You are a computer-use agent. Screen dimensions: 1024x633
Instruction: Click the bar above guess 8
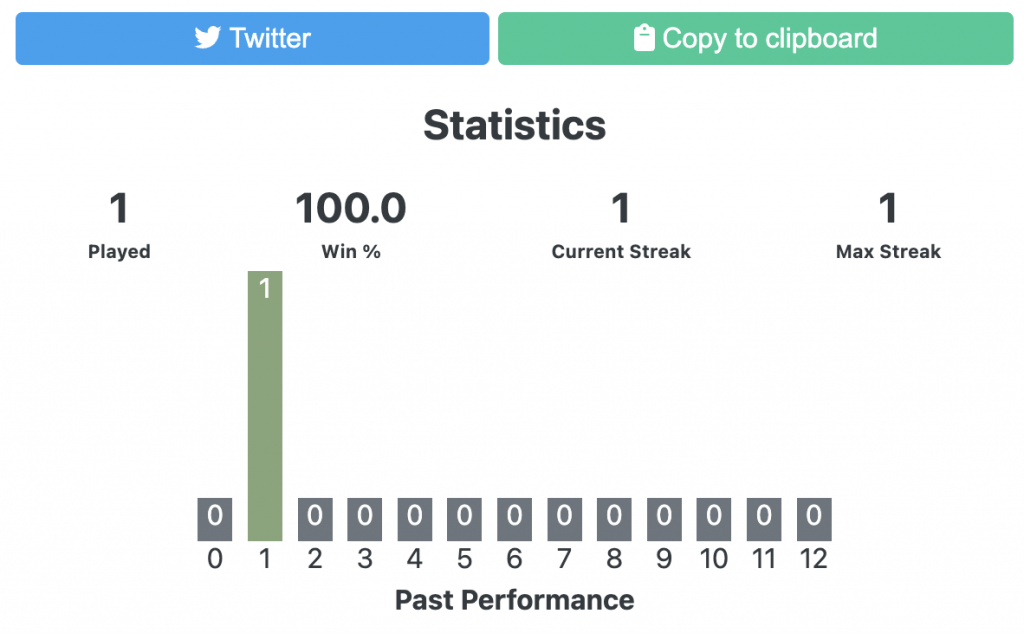tap(613, 518)
